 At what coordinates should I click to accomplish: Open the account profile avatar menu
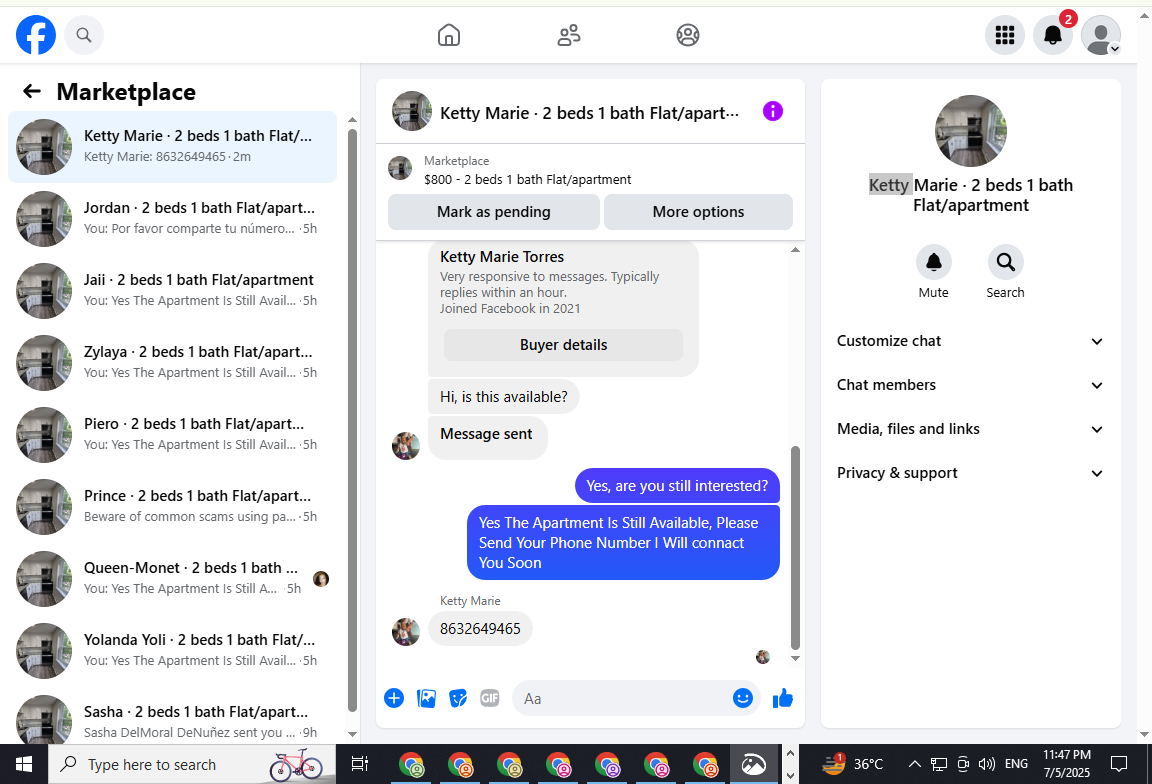tap(1101, 35)
